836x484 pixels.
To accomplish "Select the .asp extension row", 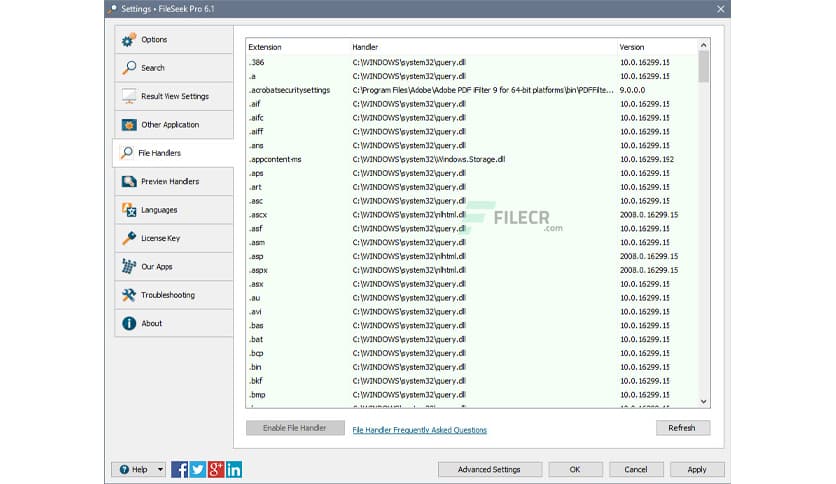I will pos(472,256).
